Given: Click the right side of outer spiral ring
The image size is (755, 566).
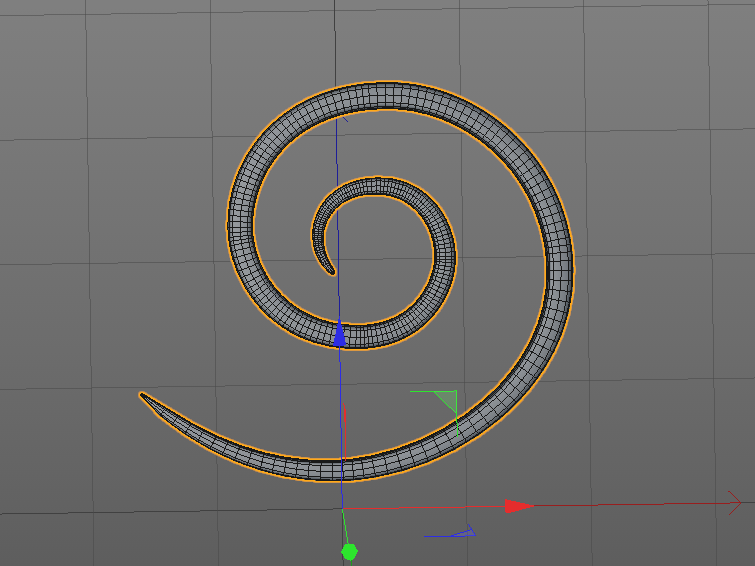Looking at the screenshot, I should (559, 270).
